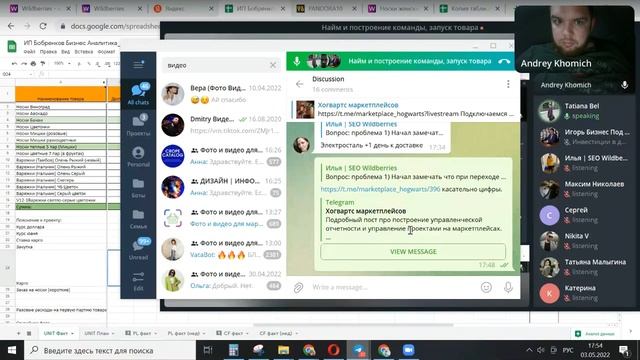Switch to the PANDORA10 browser tab
640x360 pixels.
point(327,9)
